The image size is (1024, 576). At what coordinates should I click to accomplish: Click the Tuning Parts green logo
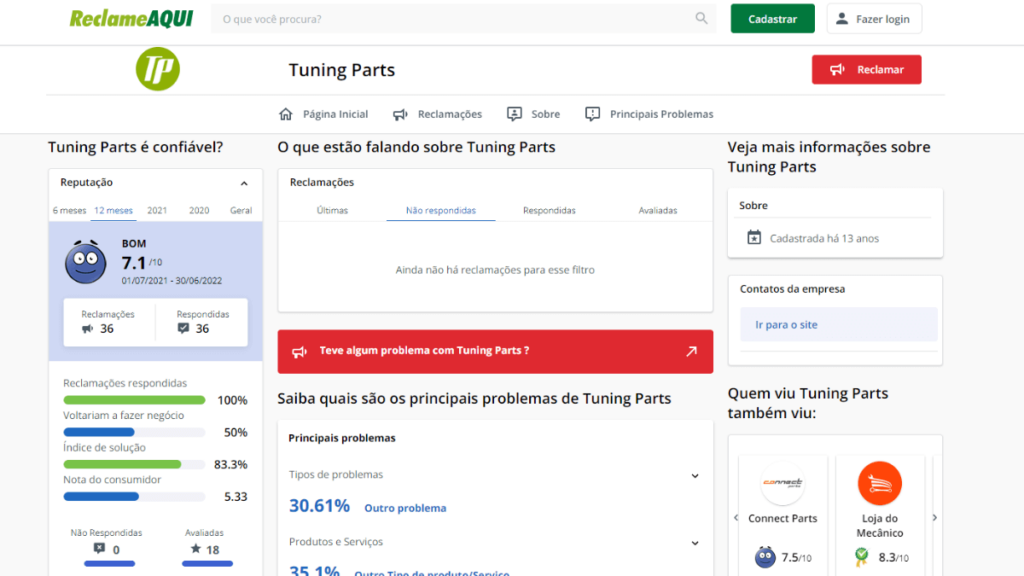[158, 69]
